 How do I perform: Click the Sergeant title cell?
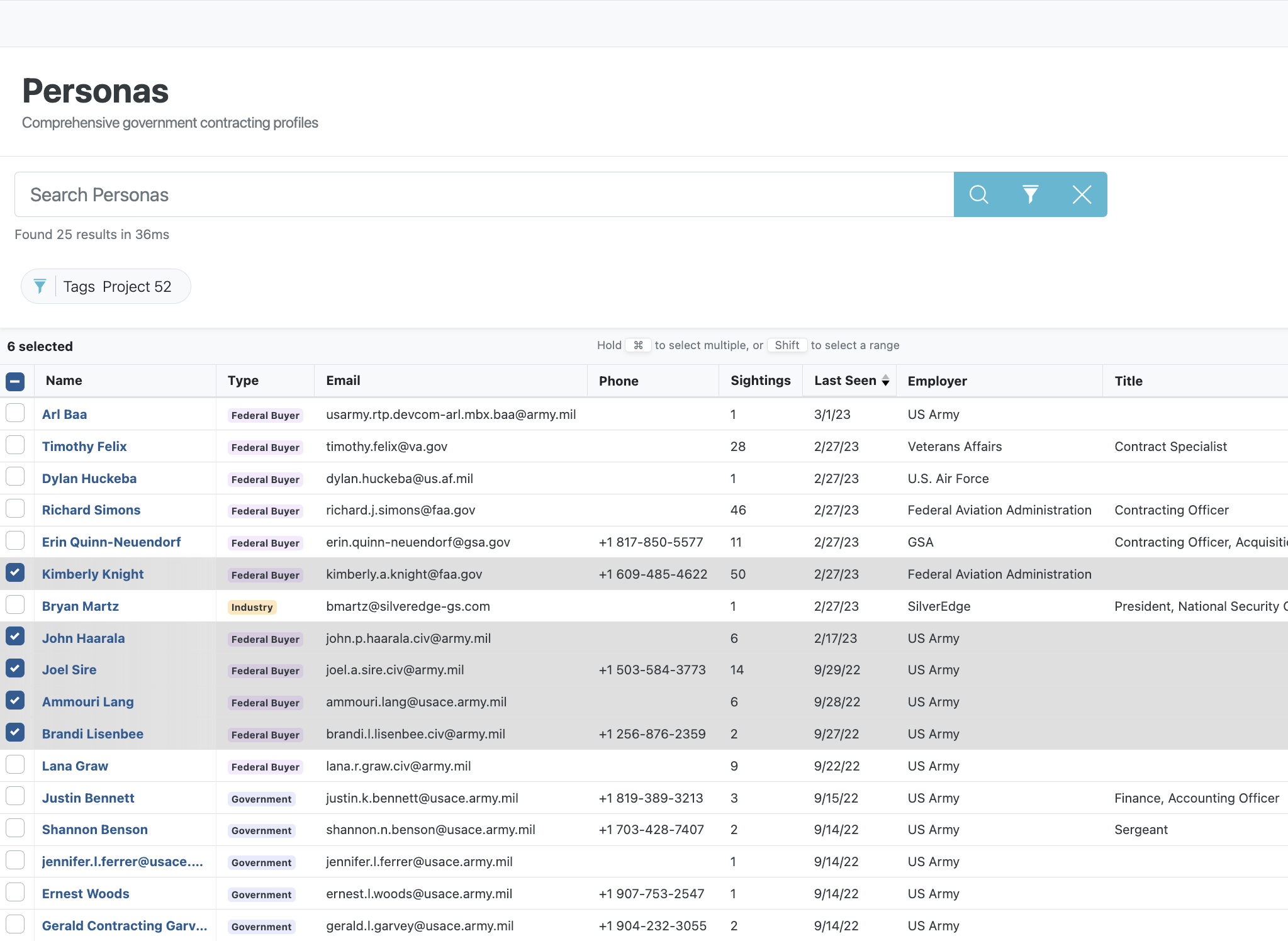[1141, 830]
